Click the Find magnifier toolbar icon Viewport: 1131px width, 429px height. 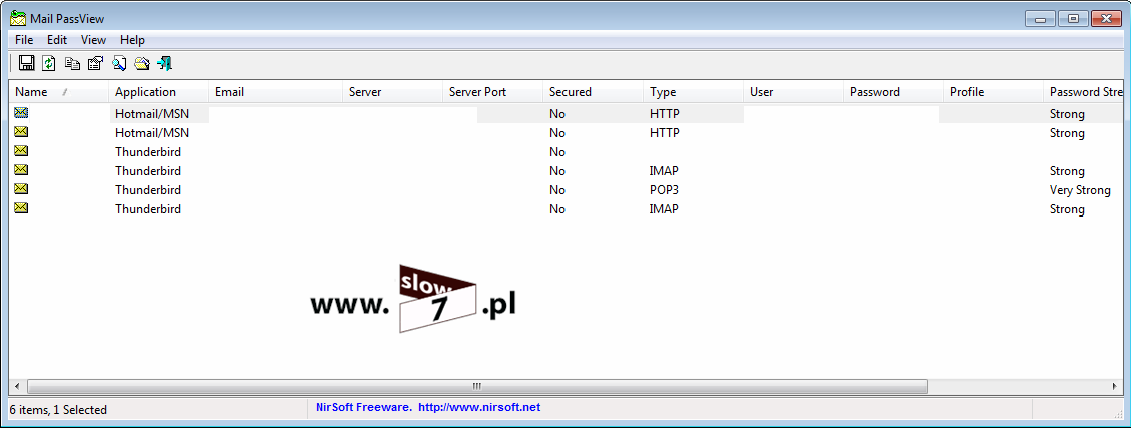tap(119, 63)
